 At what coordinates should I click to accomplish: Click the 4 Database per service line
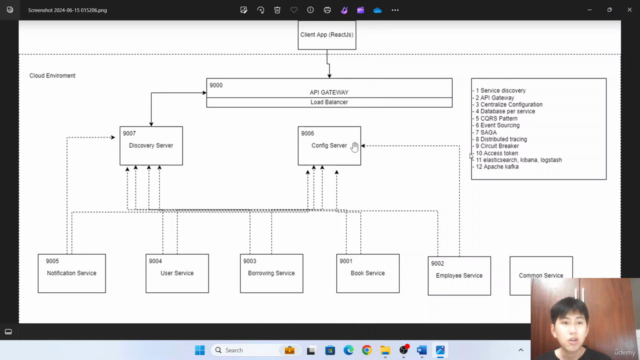504,111
